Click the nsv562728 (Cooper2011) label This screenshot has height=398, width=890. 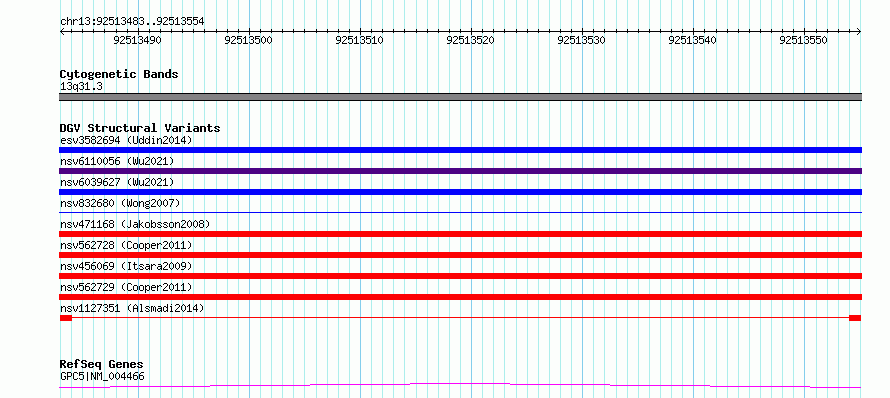(126, 245)
